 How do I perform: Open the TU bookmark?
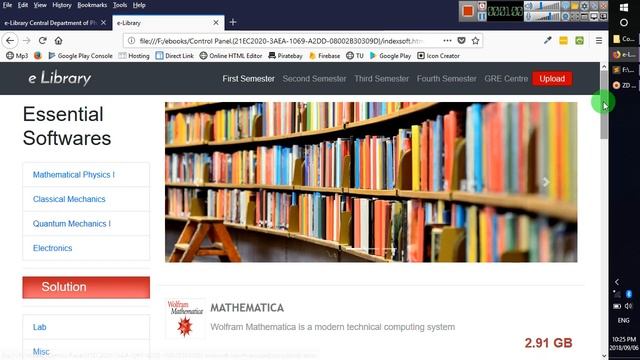[x=355, y=56]
